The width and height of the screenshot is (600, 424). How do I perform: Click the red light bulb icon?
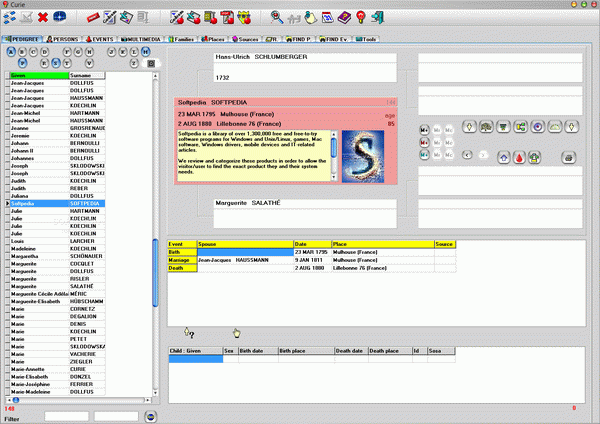360,18
